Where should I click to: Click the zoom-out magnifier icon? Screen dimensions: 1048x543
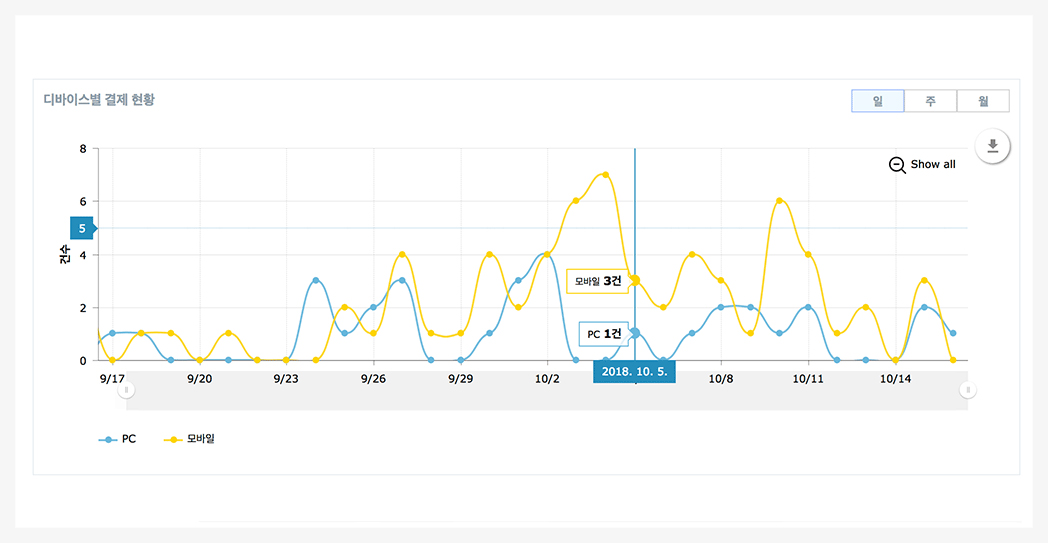tap(897, 165)
